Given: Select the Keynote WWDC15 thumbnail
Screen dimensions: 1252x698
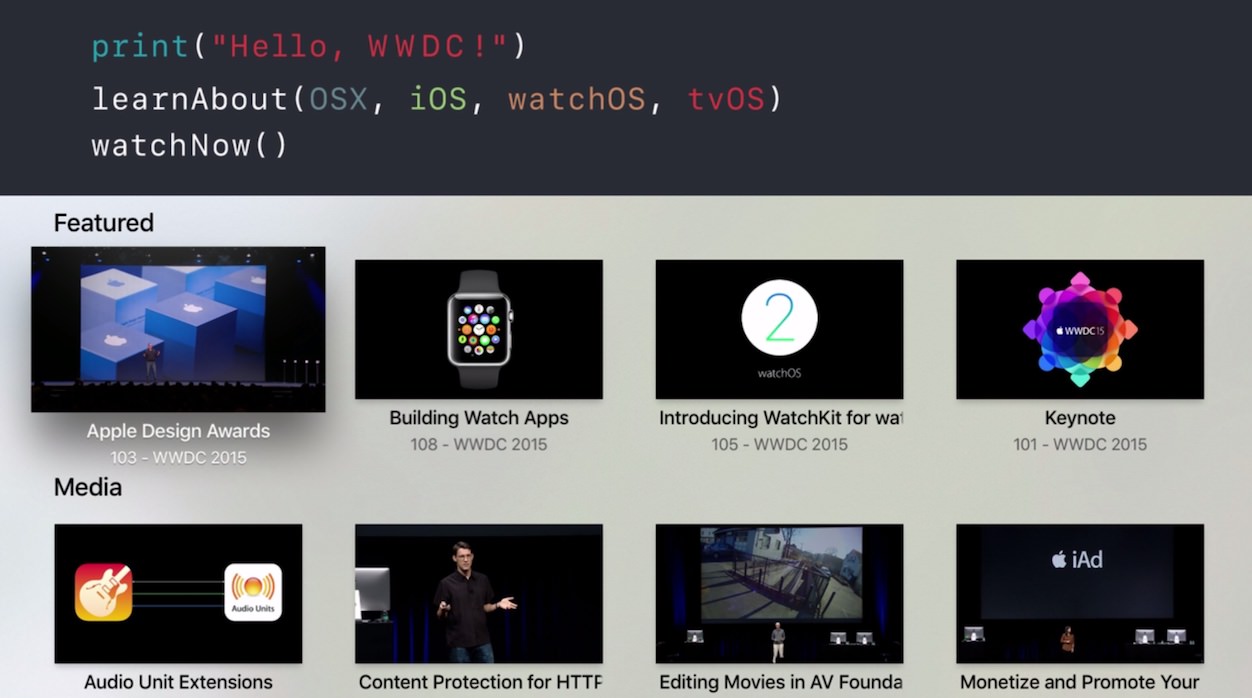Looking at the screenshot, I should coord(1080,330).
